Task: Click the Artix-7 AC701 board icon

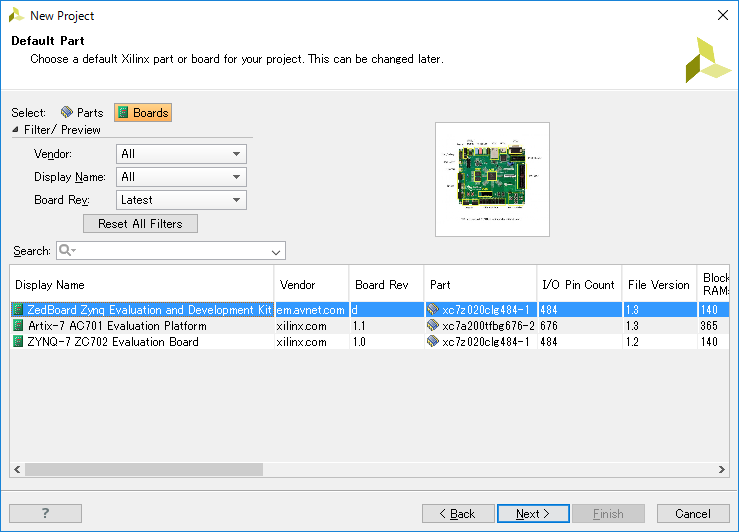Action: [x=18, y=326]
